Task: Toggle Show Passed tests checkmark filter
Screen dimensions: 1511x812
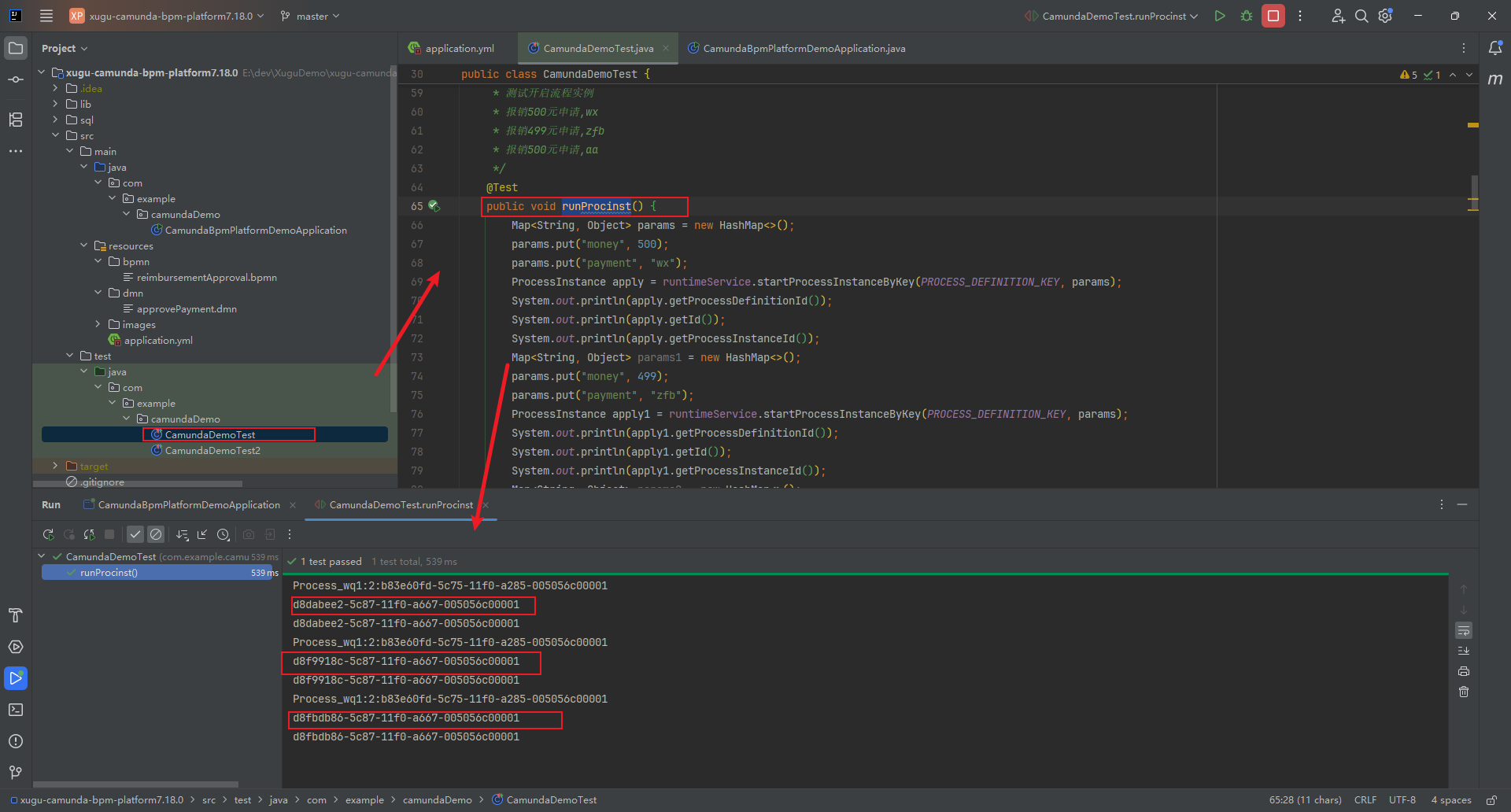Action: click(135, 535)
